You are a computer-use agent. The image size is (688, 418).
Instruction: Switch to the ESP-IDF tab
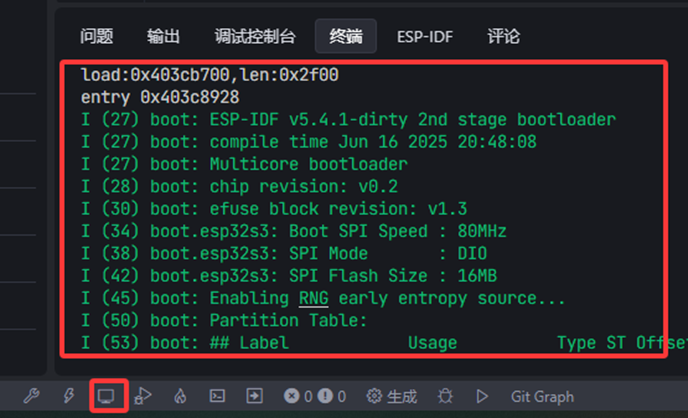click(x=425, y=37)
